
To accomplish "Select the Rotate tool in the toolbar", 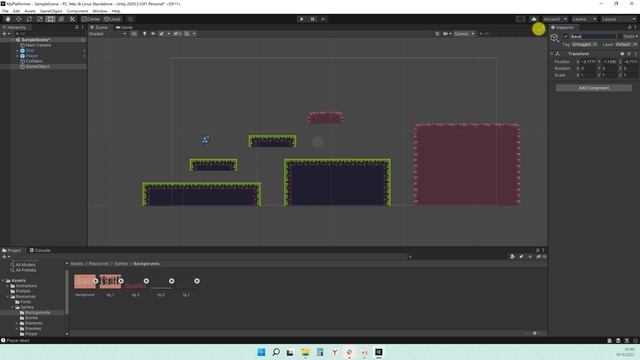I will (x=29, y=19).
